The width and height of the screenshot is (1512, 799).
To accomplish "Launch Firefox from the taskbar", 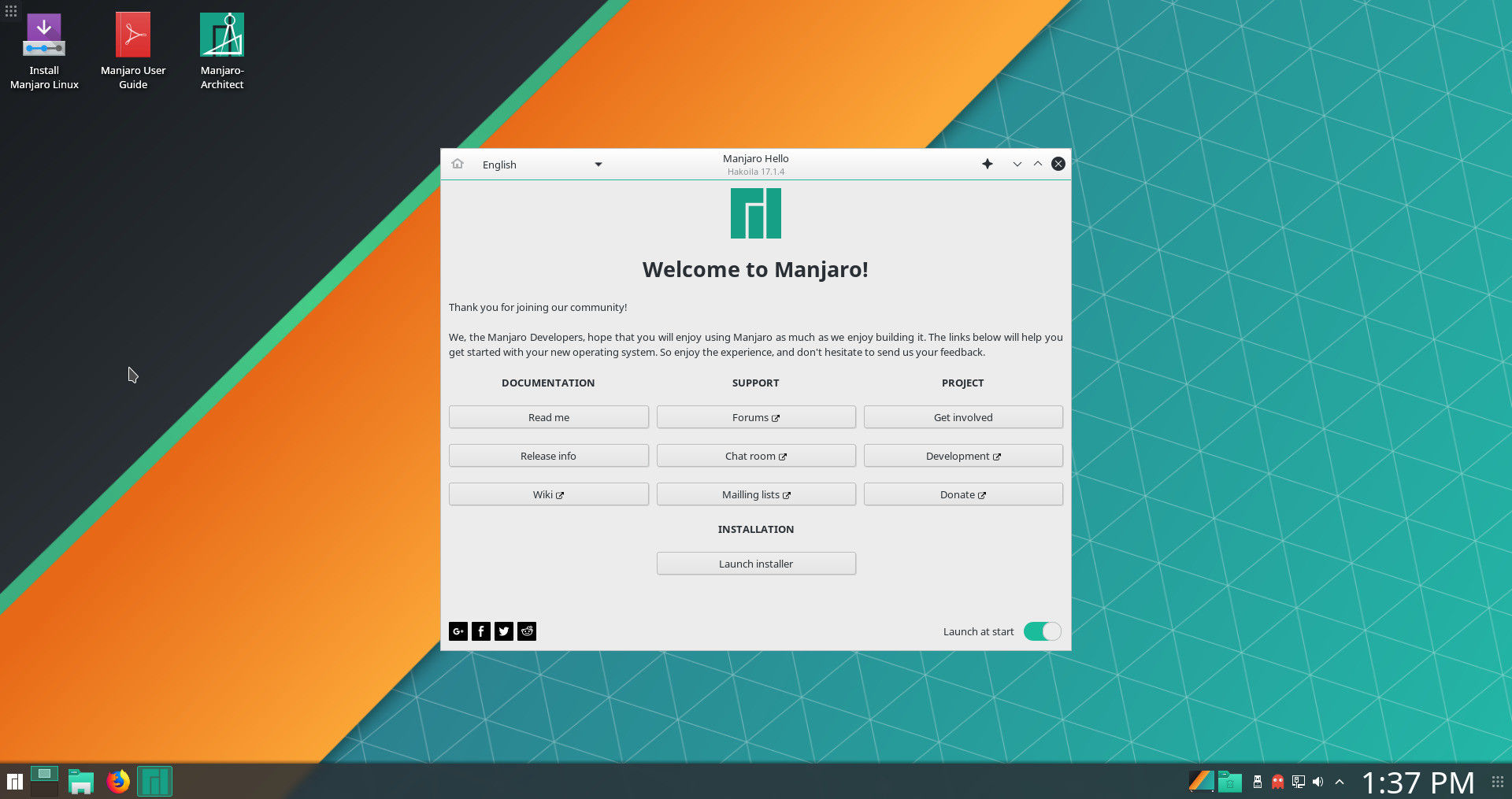I will point(118,782).
